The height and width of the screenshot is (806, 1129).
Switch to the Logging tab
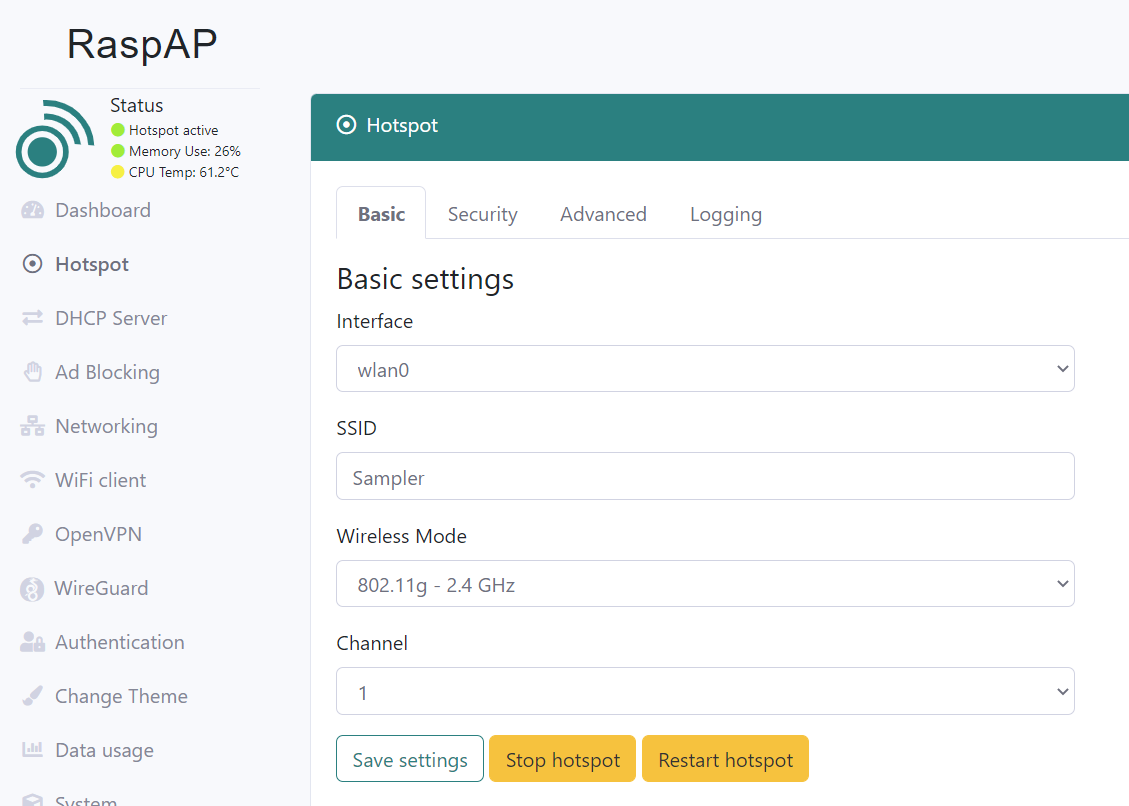[x=726, y=214]
